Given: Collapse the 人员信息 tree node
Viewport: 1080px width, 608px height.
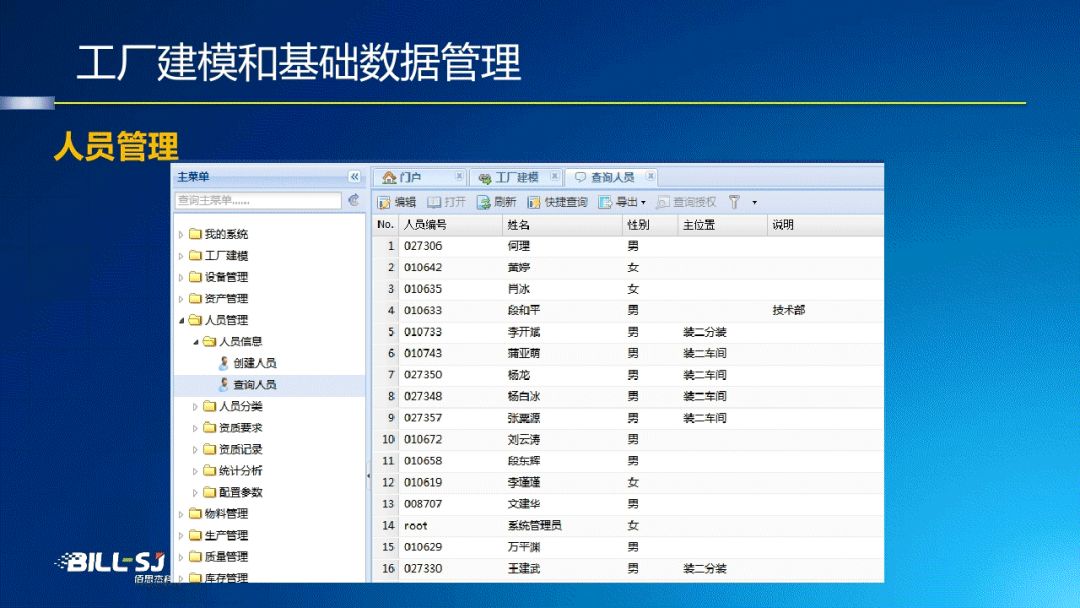Looking at the screenshot, I should (196, 342).
